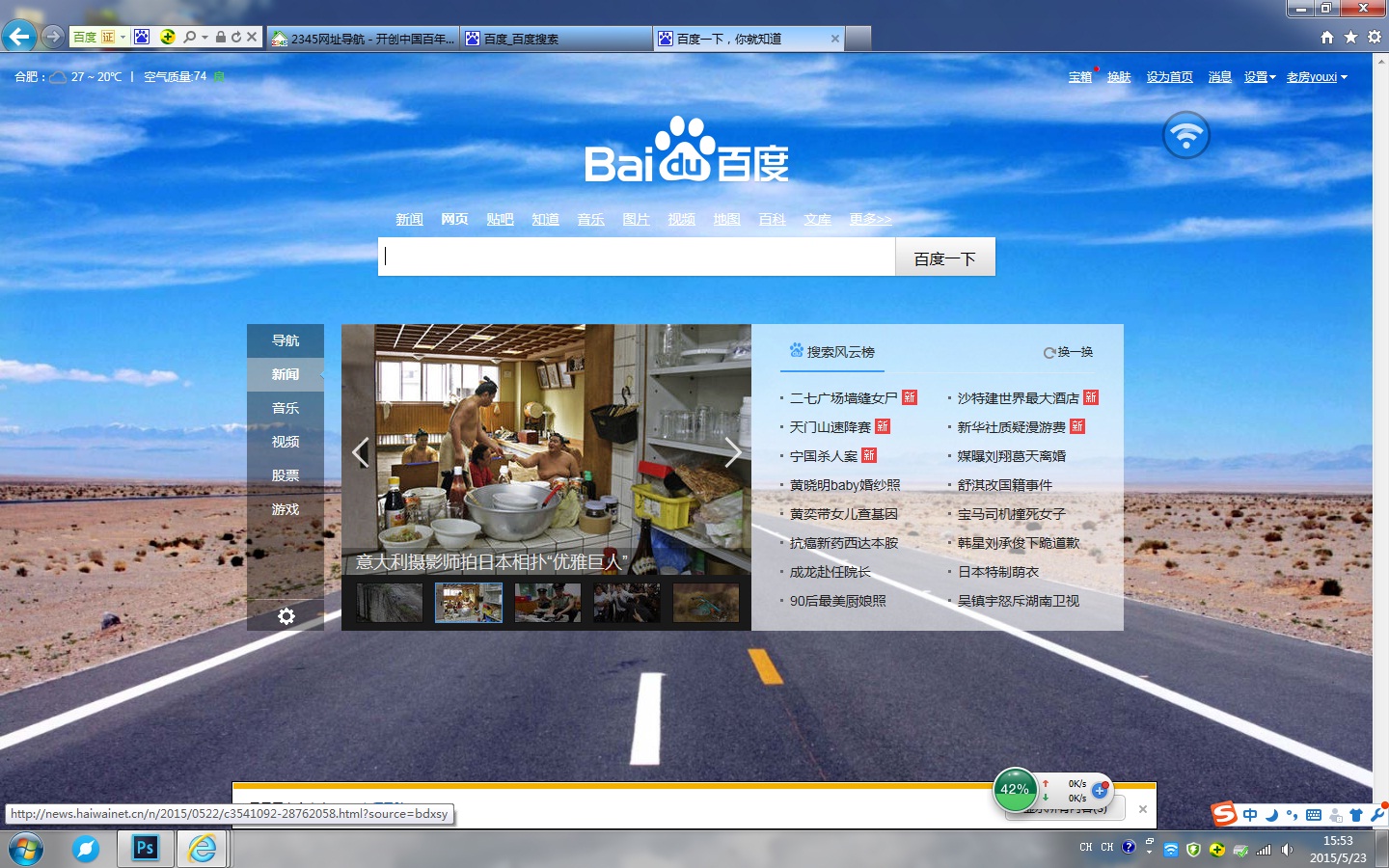Toggle Sogou 中 Chinese/English input mode
Viewport: 1389px width, 868px height.
click(x=1250, y=815)
